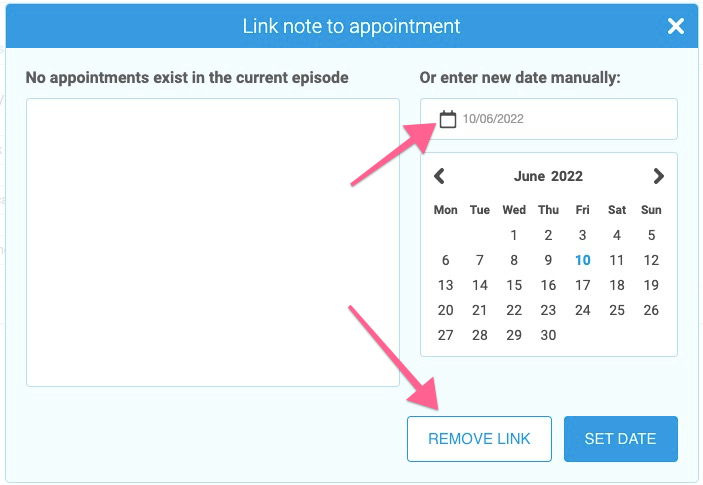Select June 6 in the calendar
The image size is (703, 485).
pos(446,260)
